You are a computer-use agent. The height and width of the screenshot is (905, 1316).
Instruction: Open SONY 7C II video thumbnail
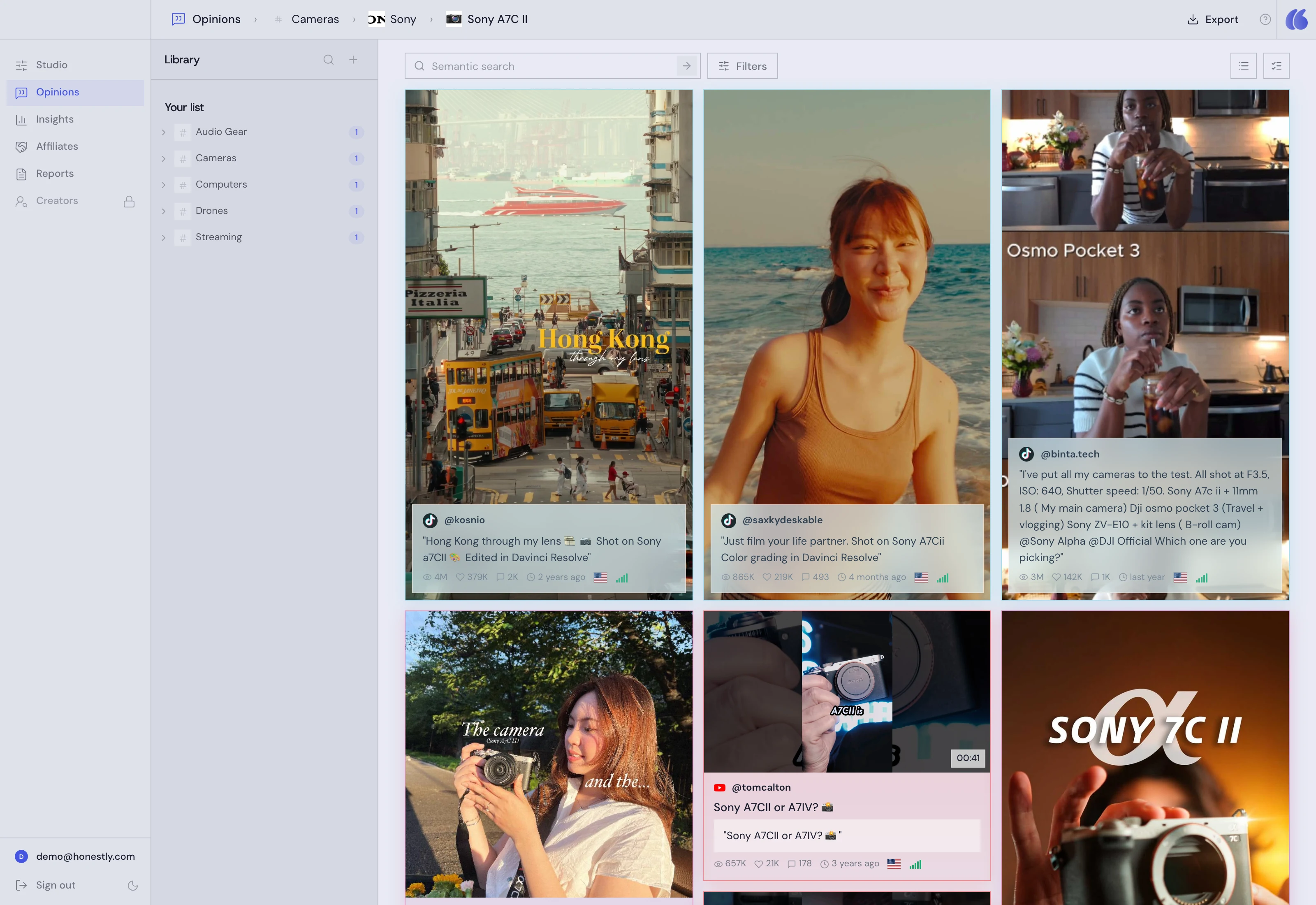pos(1145,758)
